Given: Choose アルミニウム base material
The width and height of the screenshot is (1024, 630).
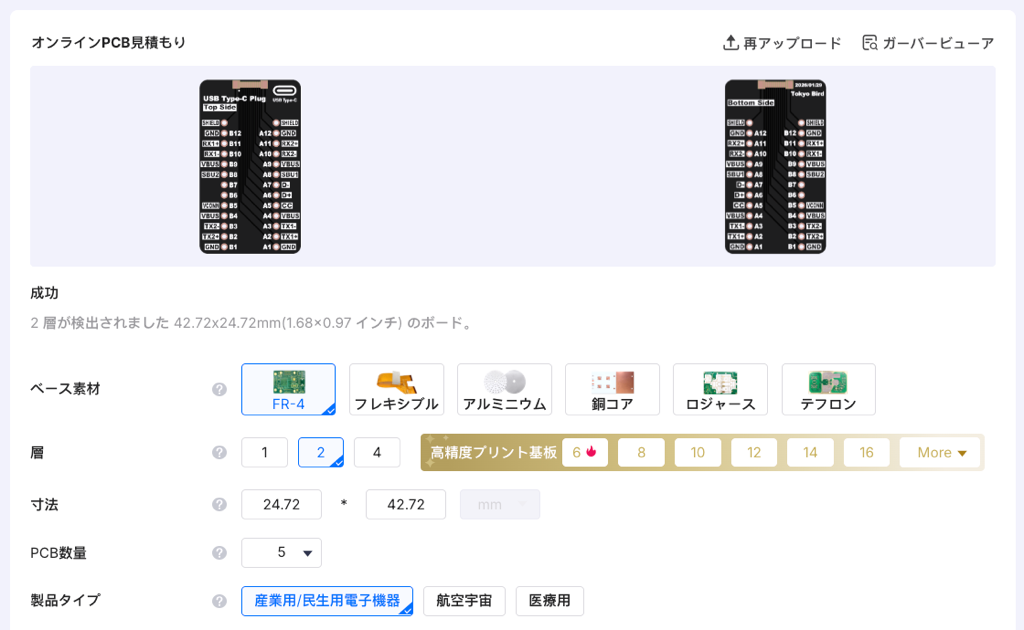Looking at the screenshot, I should (504, 389).
